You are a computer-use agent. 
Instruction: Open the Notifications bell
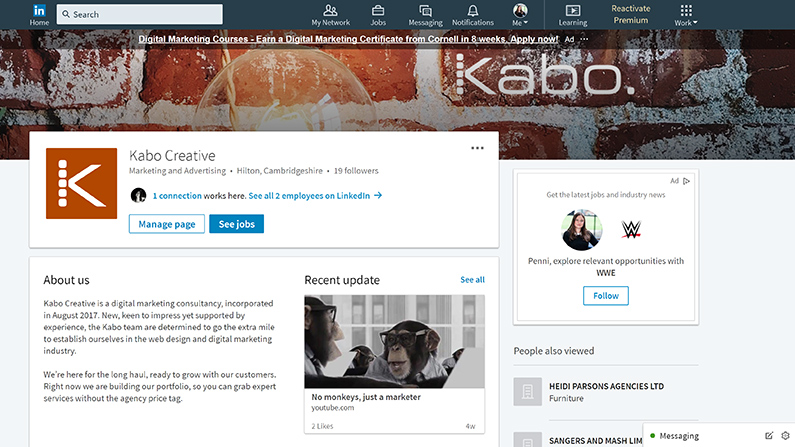click(x=473, y=11)
